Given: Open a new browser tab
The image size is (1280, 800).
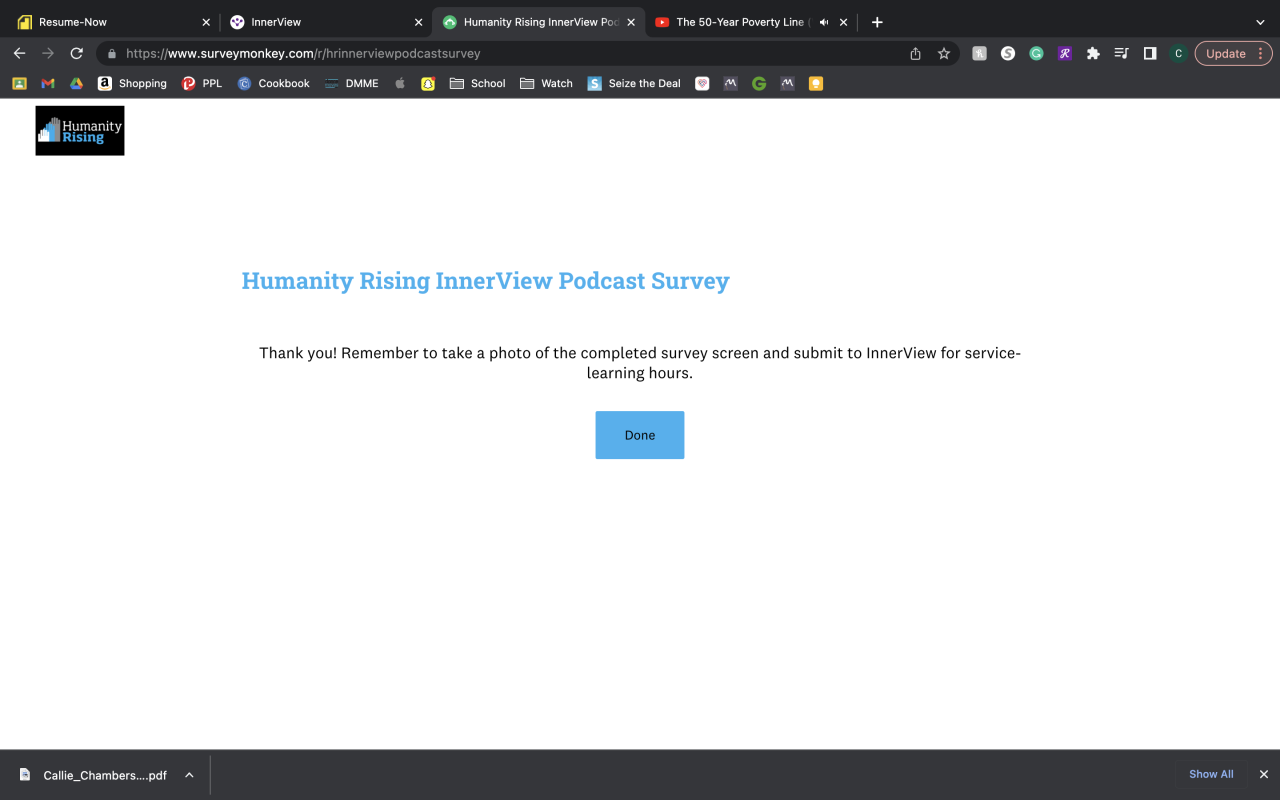Looking at the screenshot, I should (x=877, y=22).
